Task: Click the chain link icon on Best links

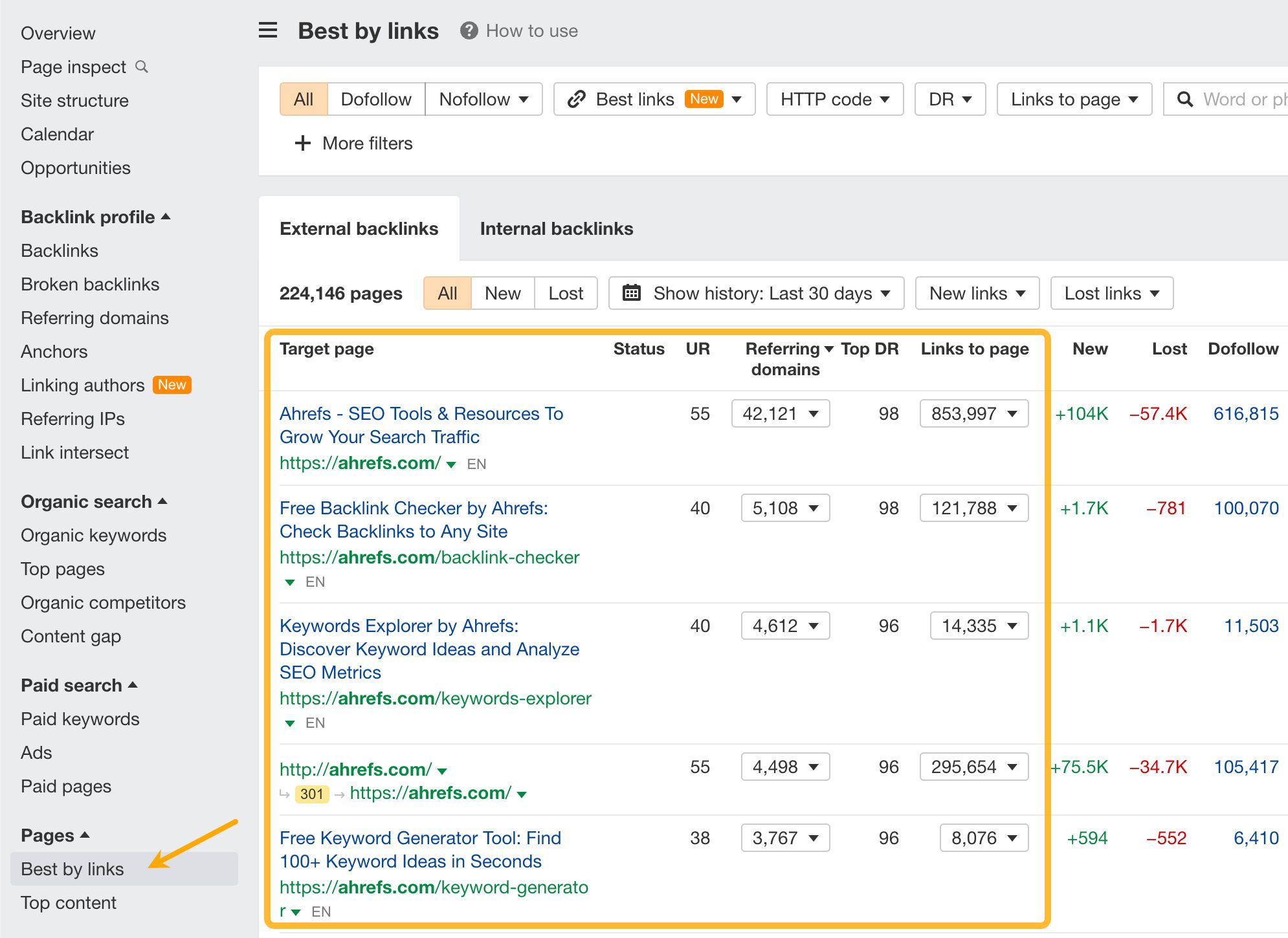Action: tap(575, 99)
